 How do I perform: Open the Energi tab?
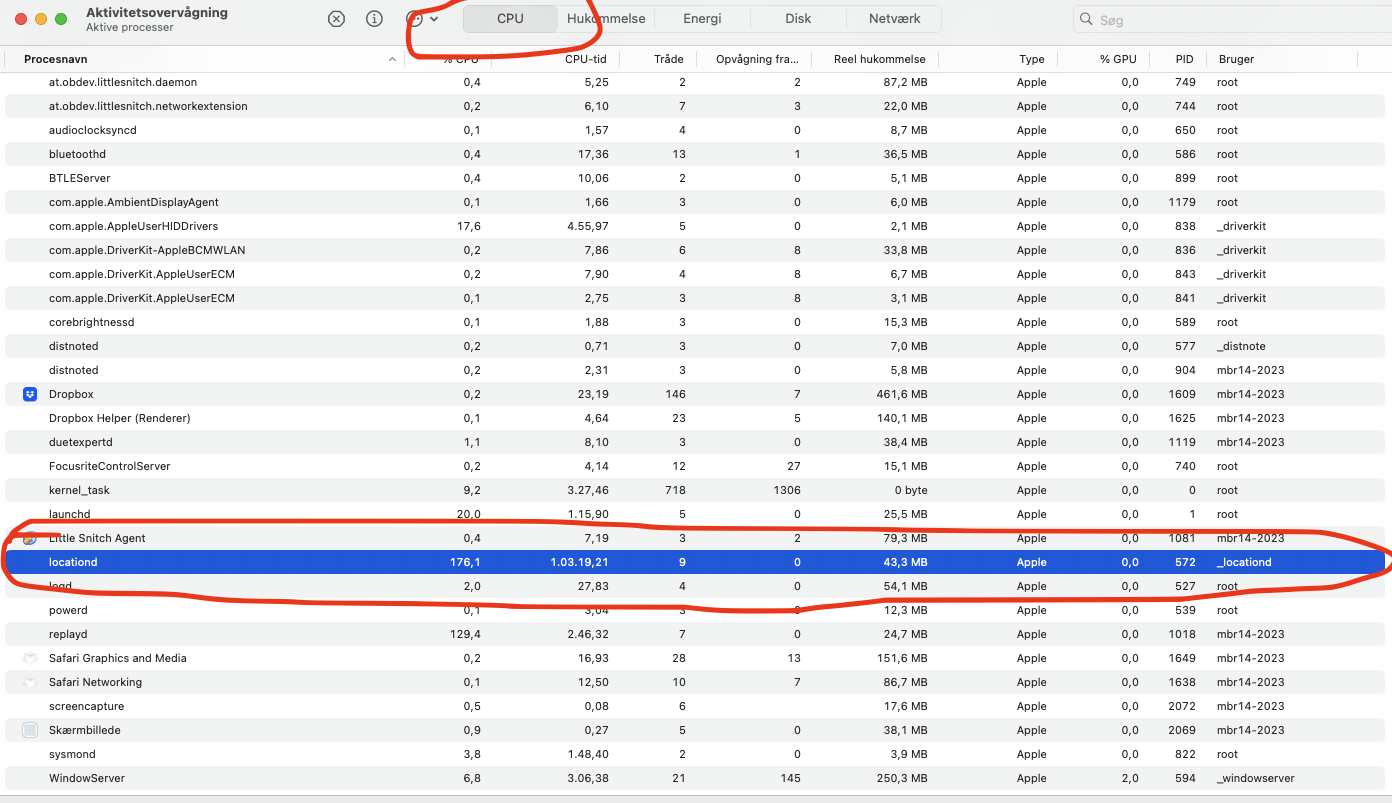[702, 19]
